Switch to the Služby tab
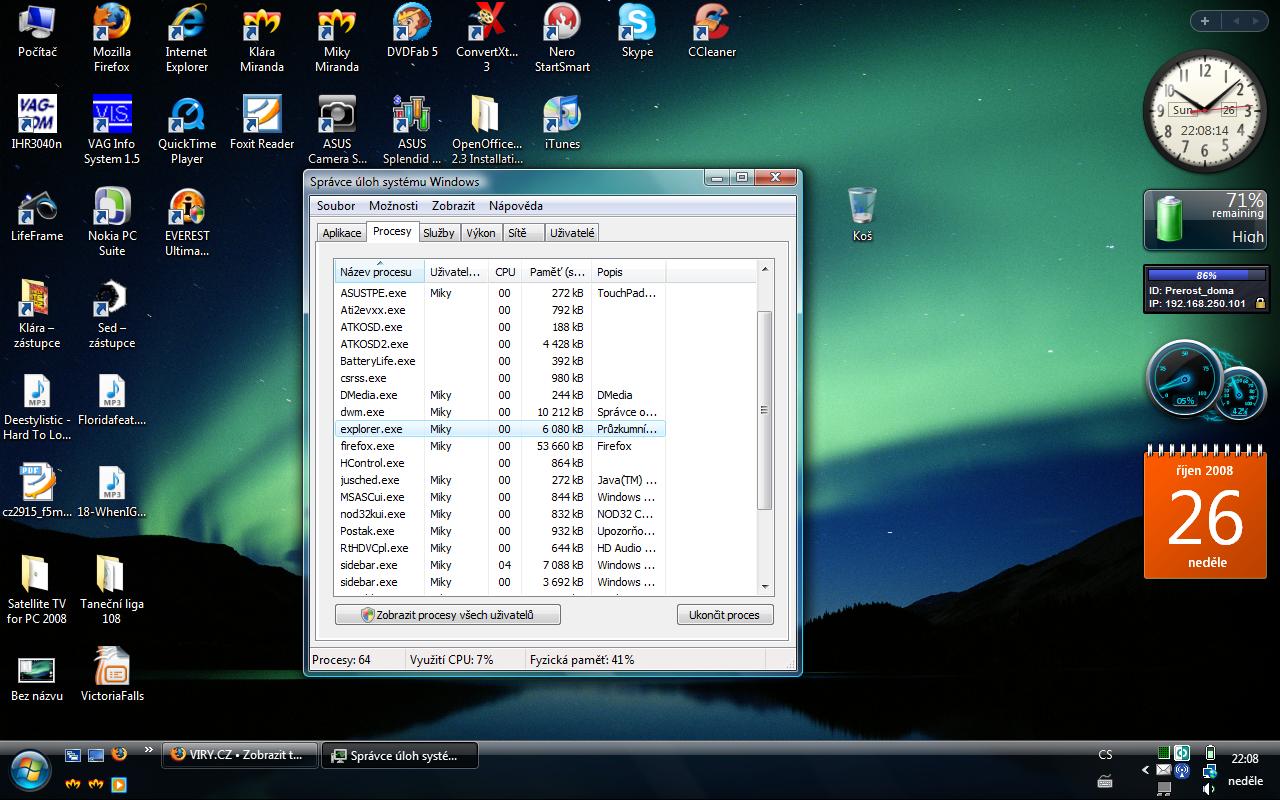The width and height of the screenshot is (1280, 800). [438, 233]
